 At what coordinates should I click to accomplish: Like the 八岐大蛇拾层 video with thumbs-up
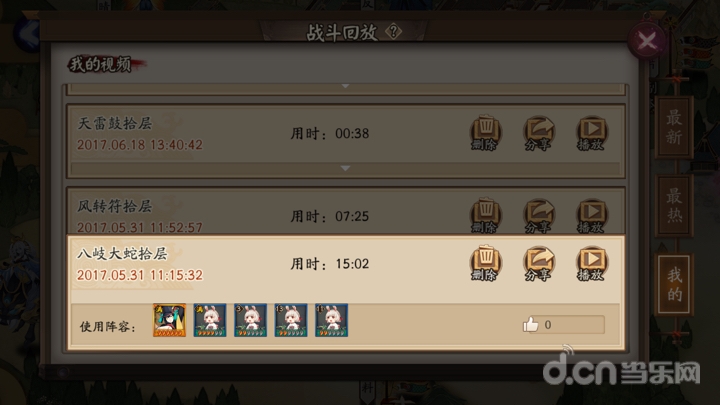click(531, 324)
